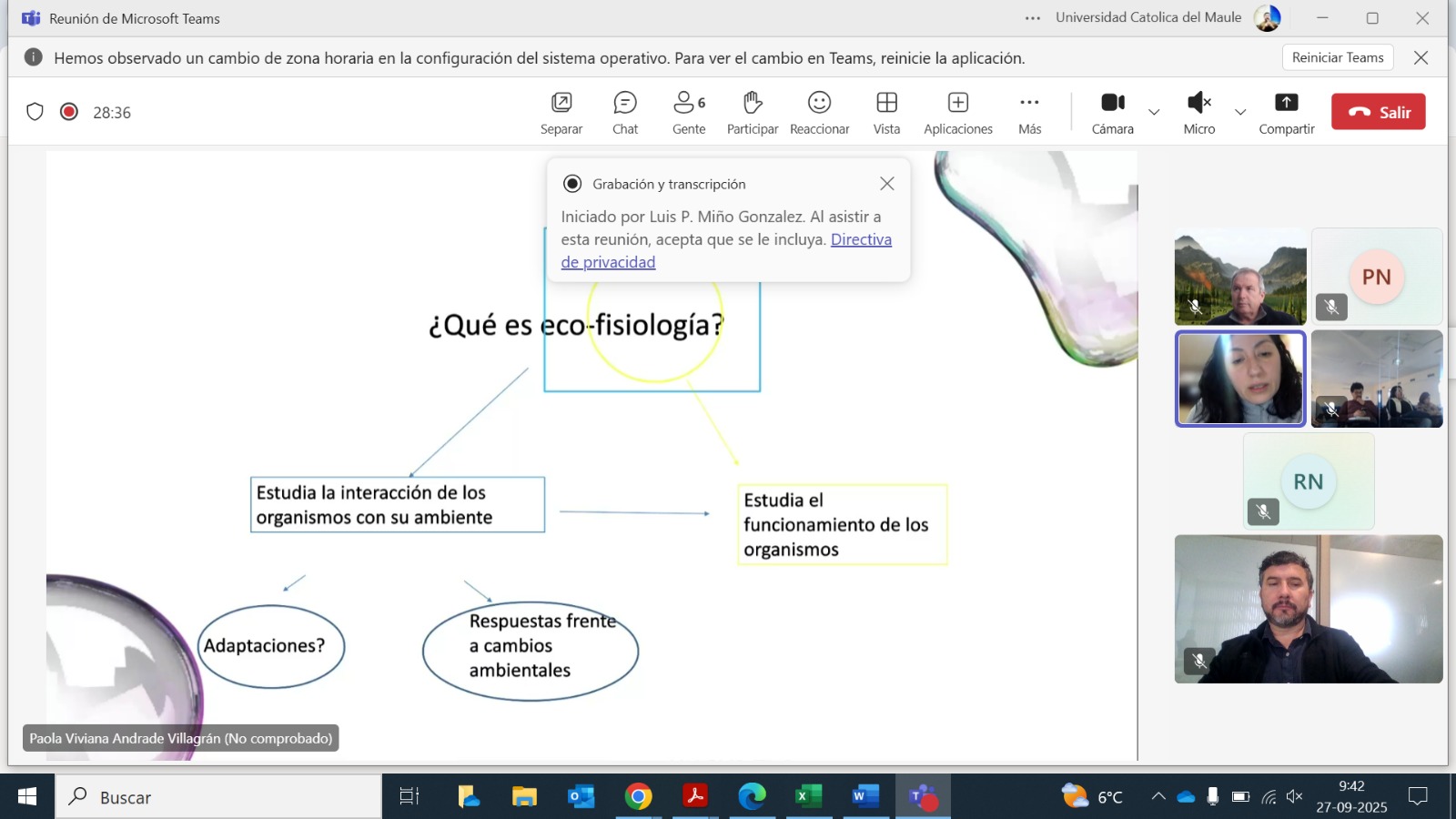Show the Gente participants list

[x=689, y=112]
